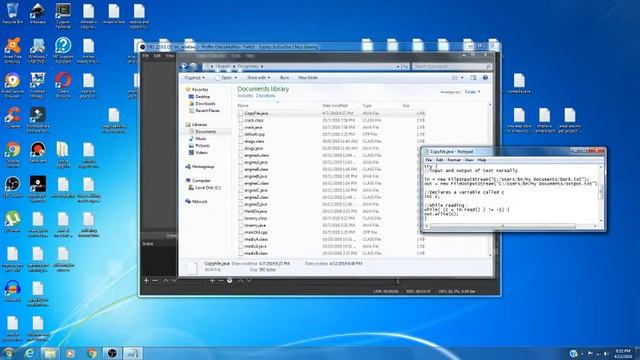This screenshot has height=360, width=640.
Task: Open the OBS File menu
Action: [x=145, y=56]
